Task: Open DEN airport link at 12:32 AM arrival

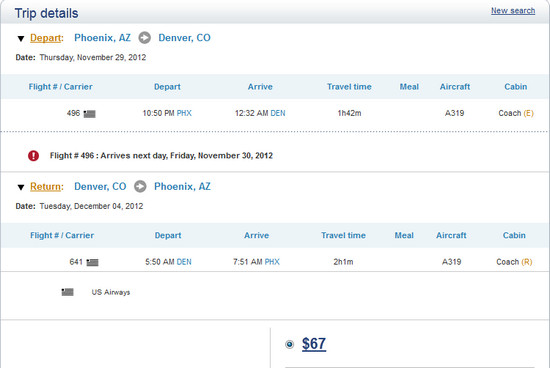Action: click(x=278, y=113)
